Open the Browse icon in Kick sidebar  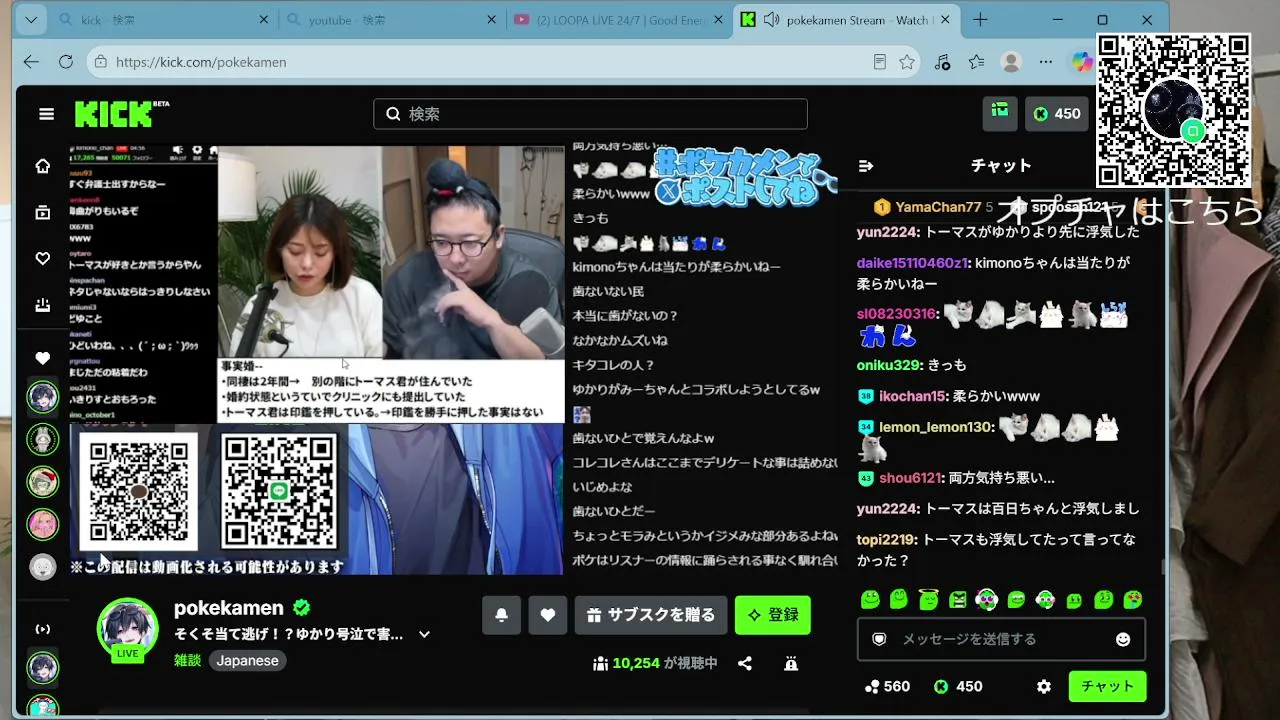[42, 212]
